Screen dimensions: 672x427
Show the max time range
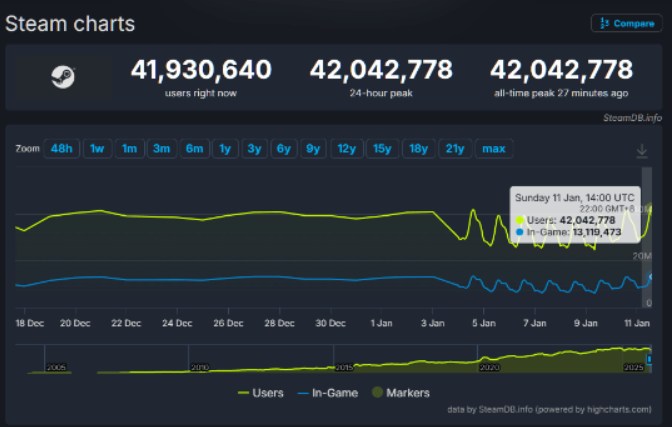point(493,149)
